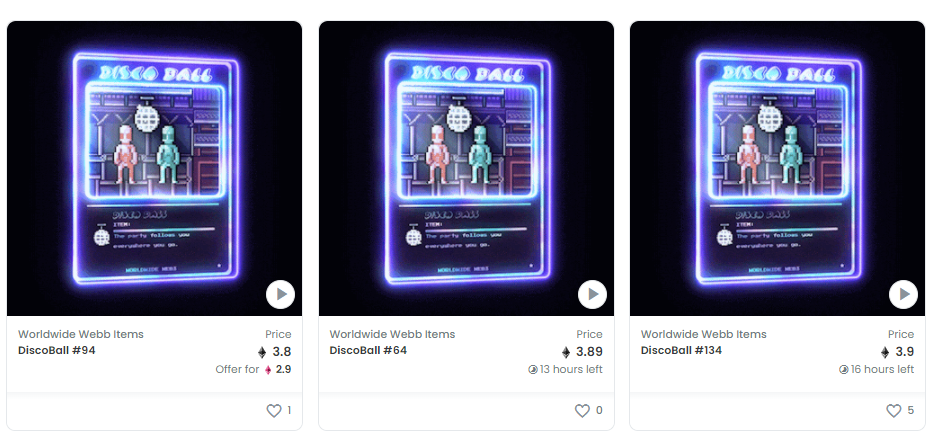
Task: Open Worldwide Webb Items collection above DiscoBall #94
Action: (x=81, y=334)
